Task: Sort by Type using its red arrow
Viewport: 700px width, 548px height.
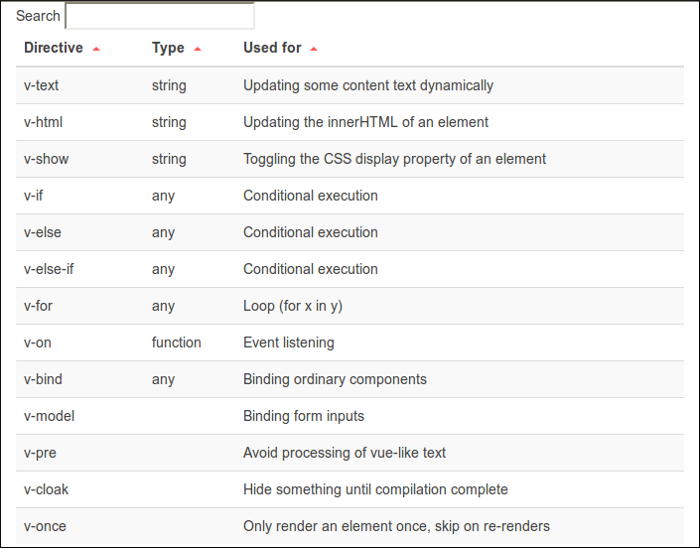Action: [197, 49]
